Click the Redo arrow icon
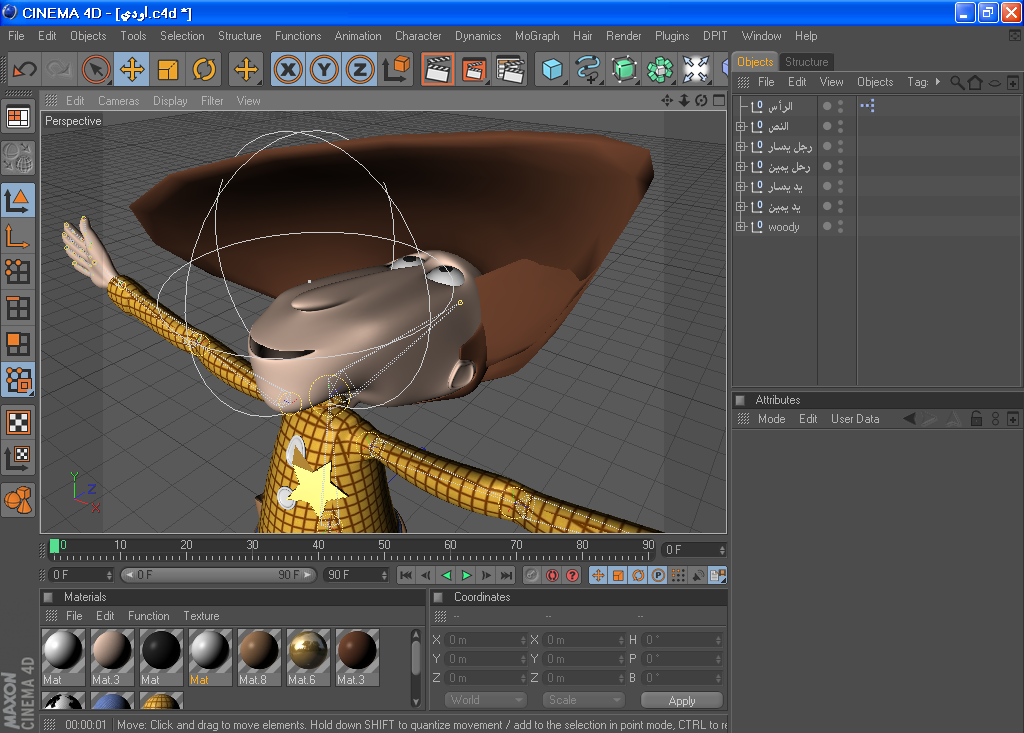Screen dimensions: 1024x733 click(60, 69)
